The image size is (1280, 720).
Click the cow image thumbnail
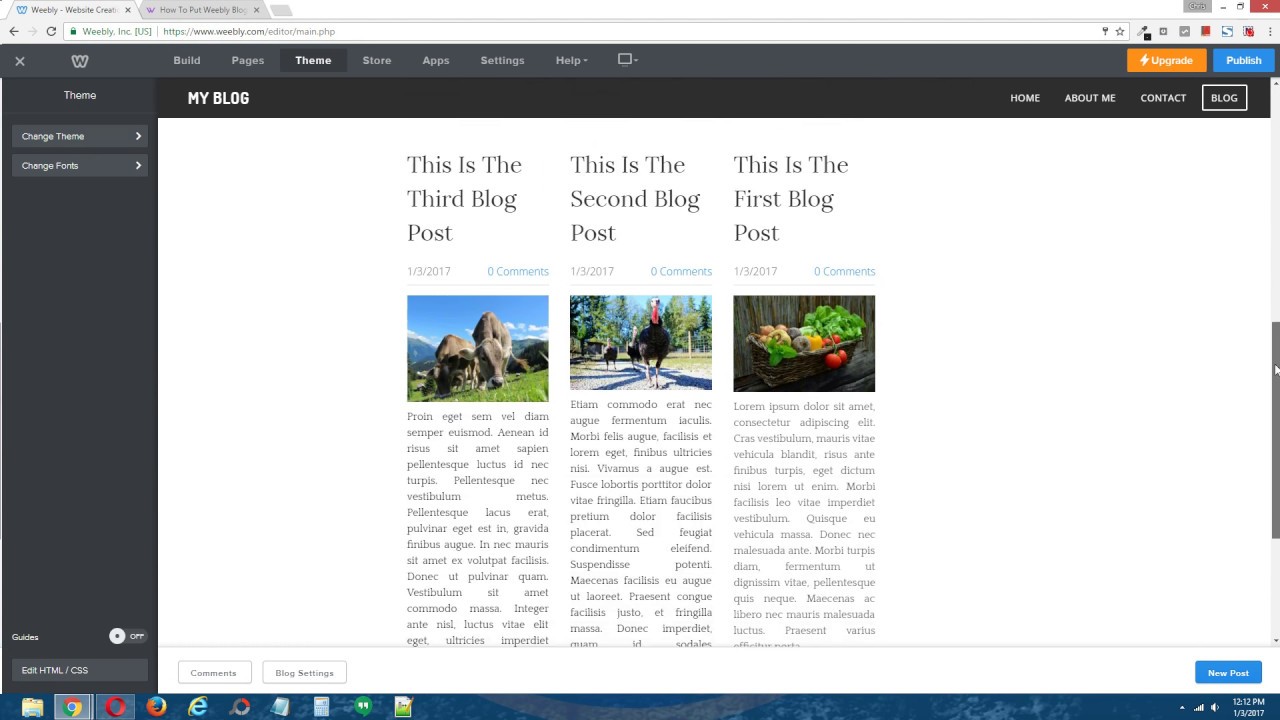(x=478, y=348)
